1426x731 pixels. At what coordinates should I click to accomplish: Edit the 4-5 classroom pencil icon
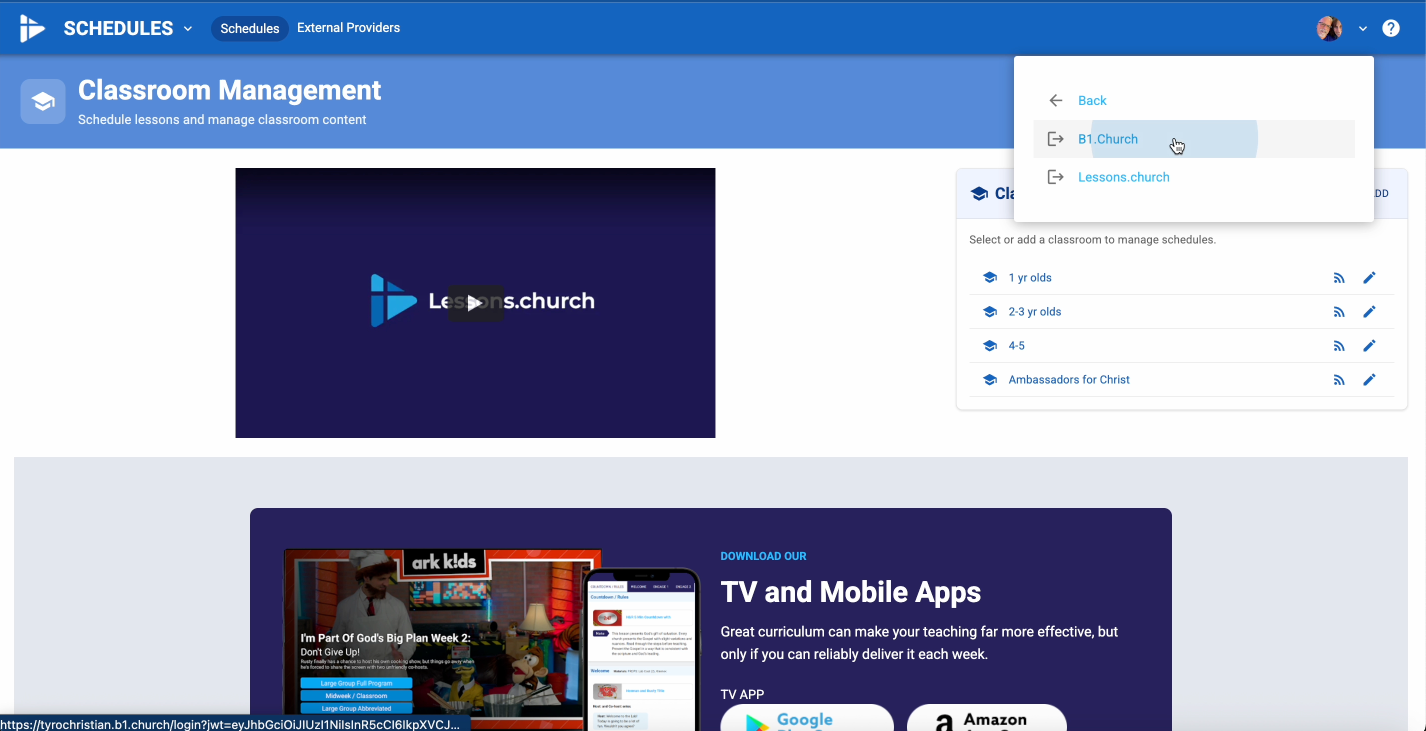coord(1369,346)
